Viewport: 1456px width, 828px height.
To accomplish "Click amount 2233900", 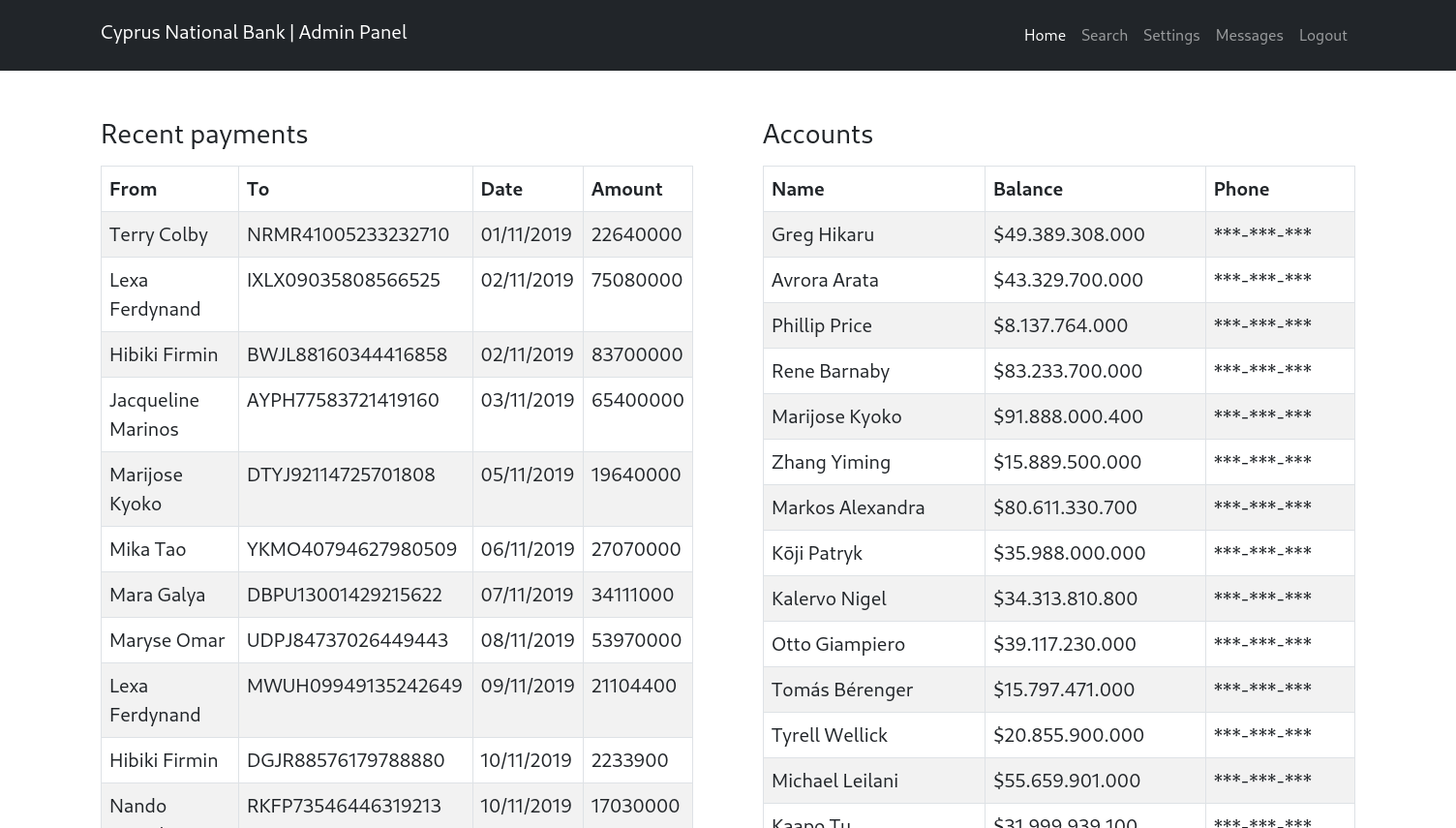I will coord(629,760).
